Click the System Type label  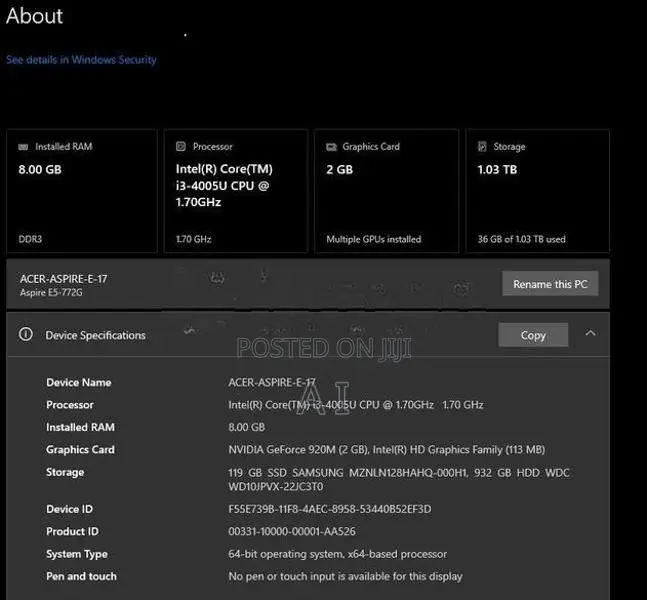[x=77, y=554]
